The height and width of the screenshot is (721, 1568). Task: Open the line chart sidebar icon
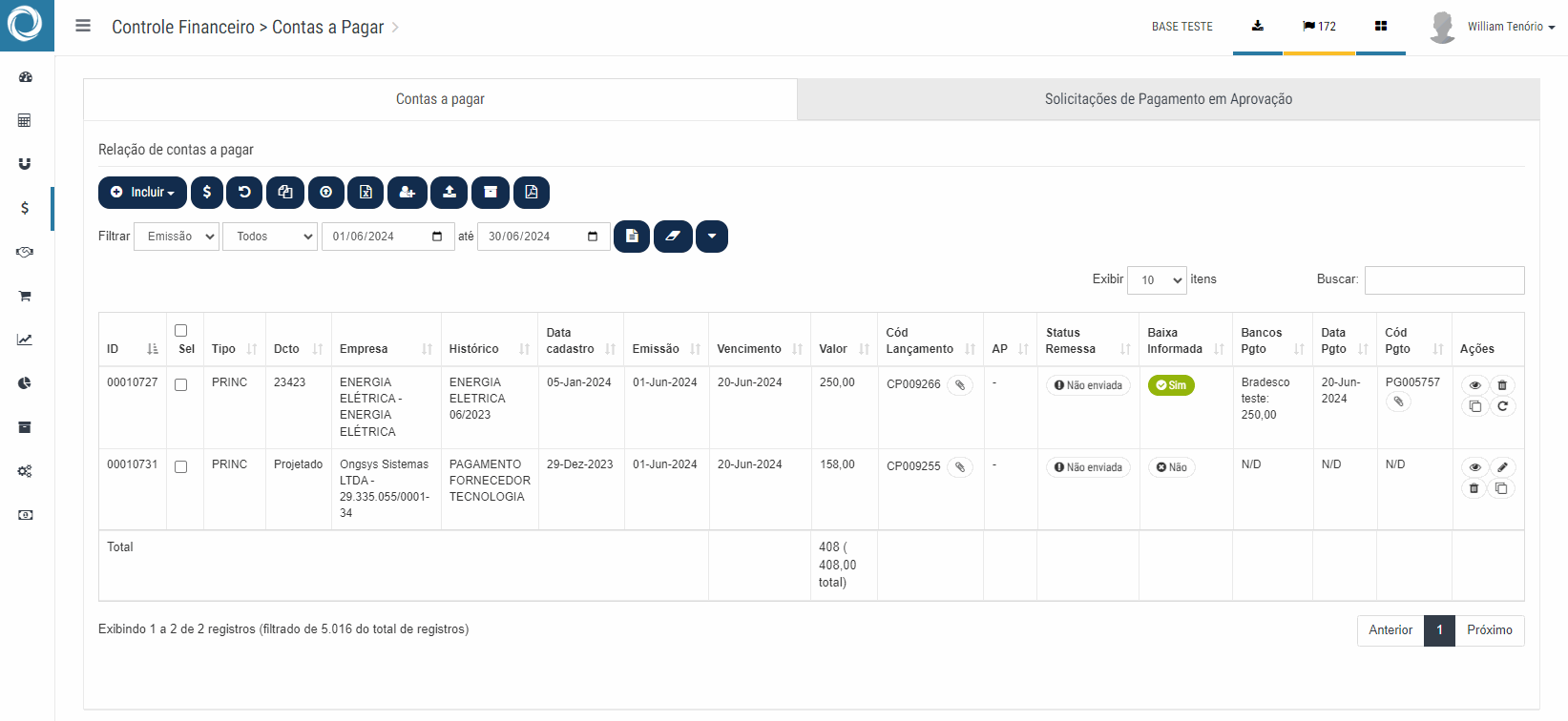pyautogui.click(x=25, y=340)
